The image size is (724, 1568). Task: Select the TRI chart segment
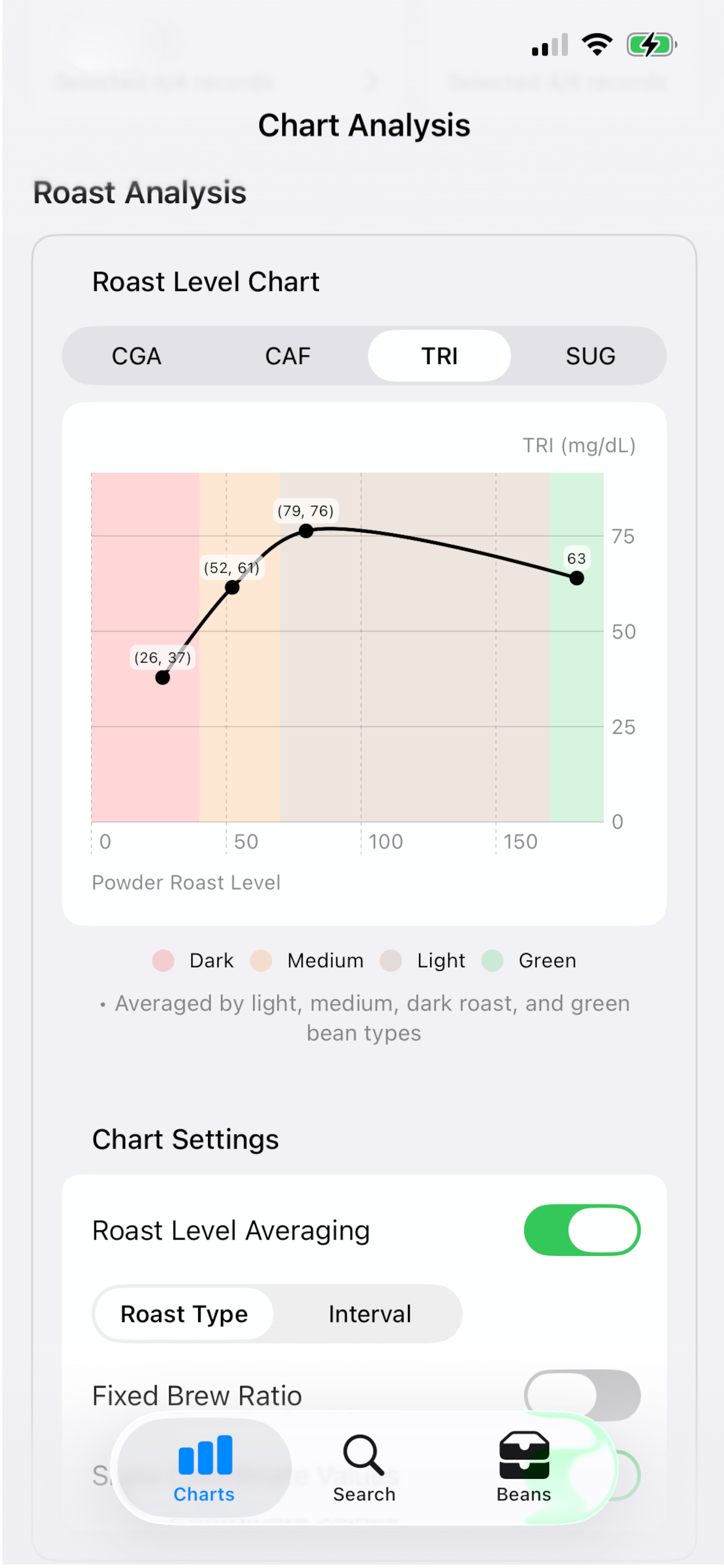[x=440, y=355]
